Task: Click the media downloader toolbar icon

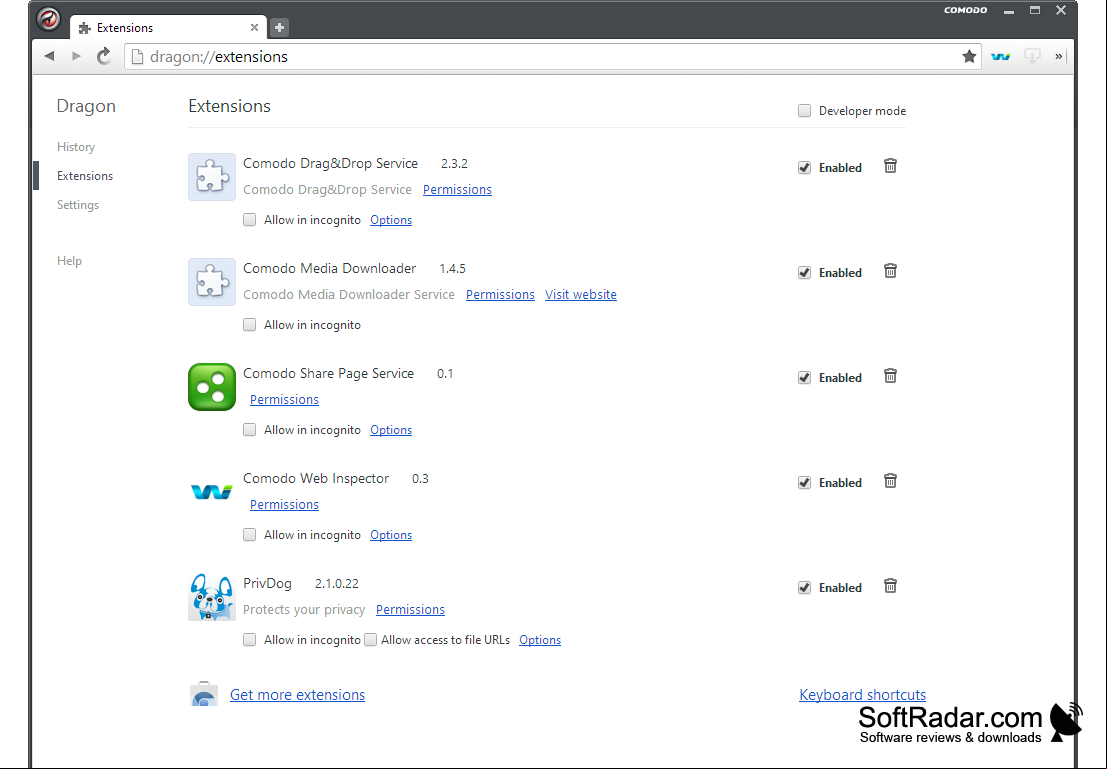Action: [x=1032, y=56]
